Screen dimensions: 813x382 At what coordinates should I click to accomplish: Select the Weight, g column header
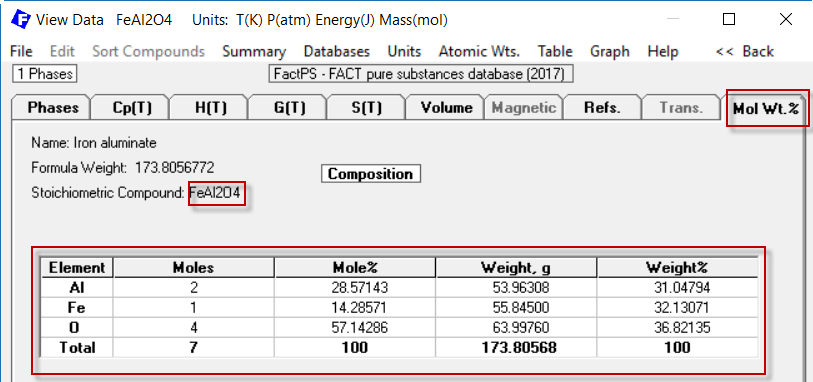[x=516, y=268]
